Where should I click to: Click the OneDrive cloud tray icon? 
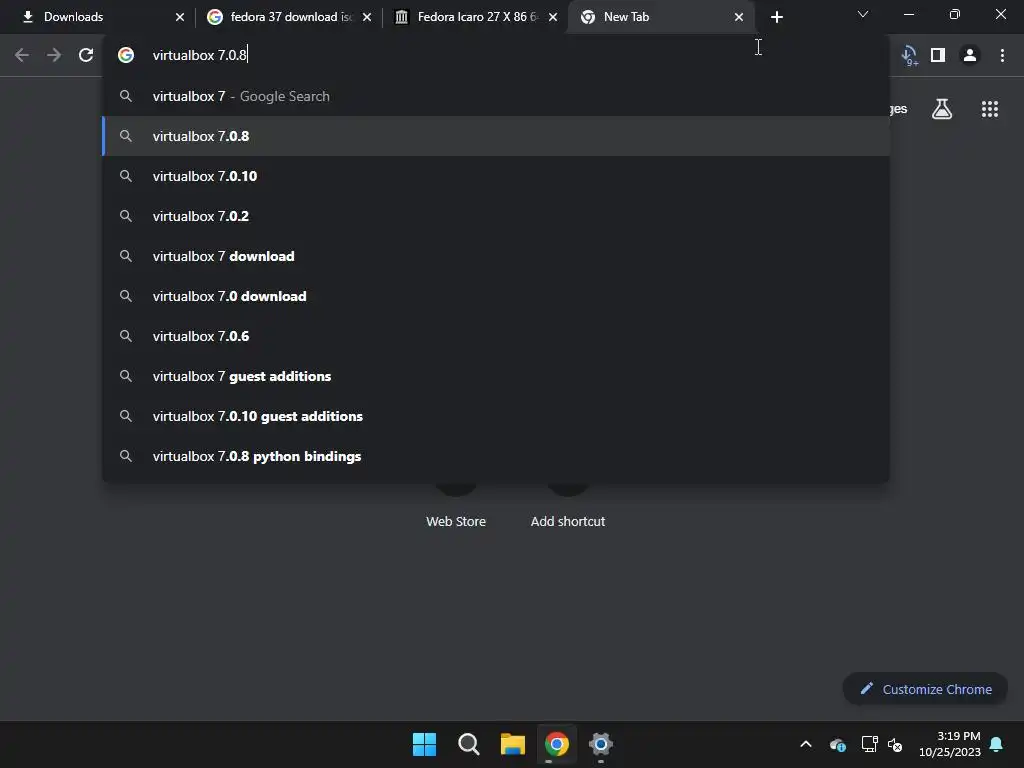click(x=838, y=744)
